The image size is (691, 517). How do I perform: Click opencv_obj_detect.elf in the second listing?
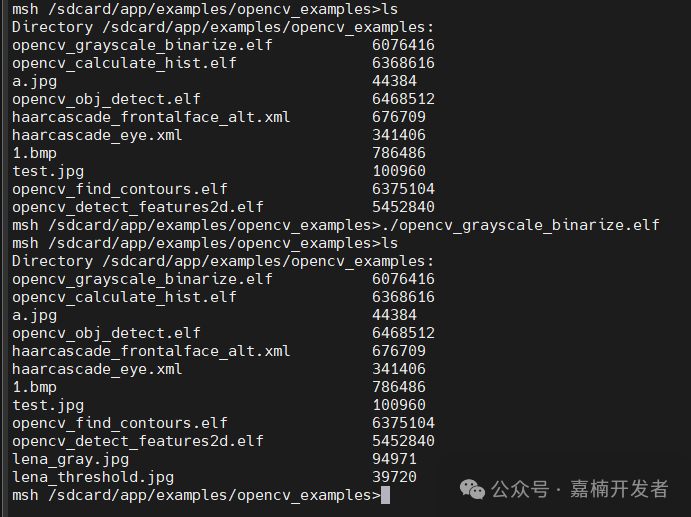pyautogui.click(x=106, y=333)
